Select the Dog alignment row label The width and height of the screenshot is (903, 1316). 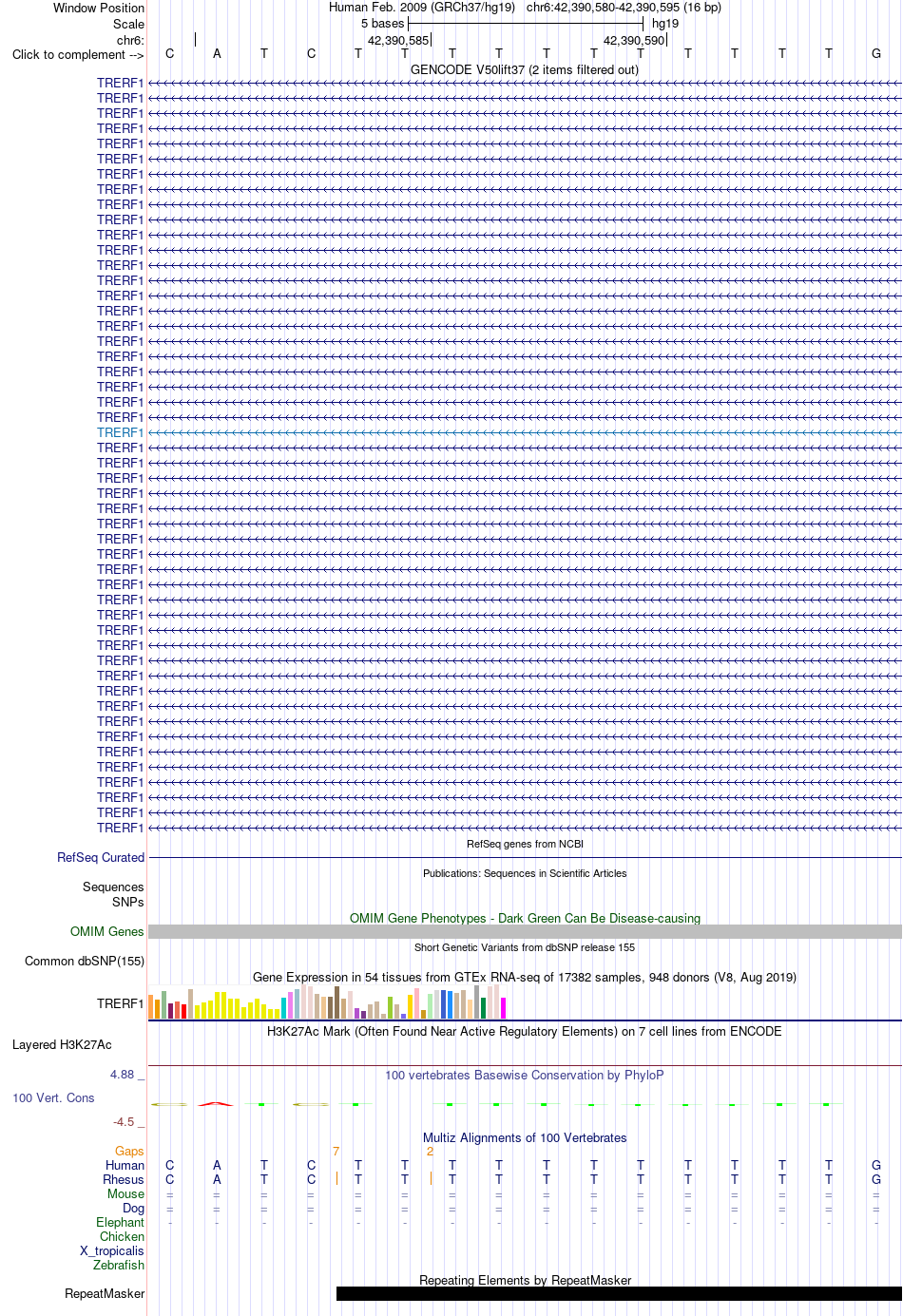(x=133, y=1208)
